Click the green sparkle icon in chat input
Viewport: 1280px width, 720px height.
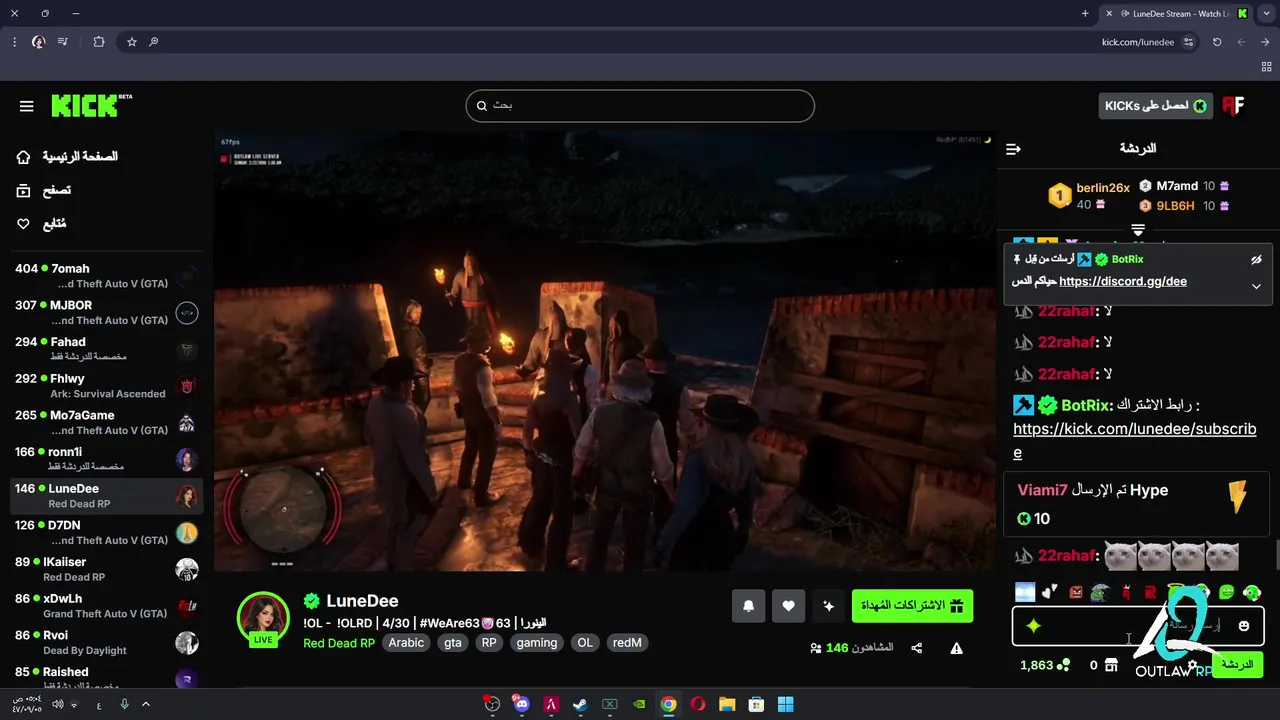click(1034, 626)
